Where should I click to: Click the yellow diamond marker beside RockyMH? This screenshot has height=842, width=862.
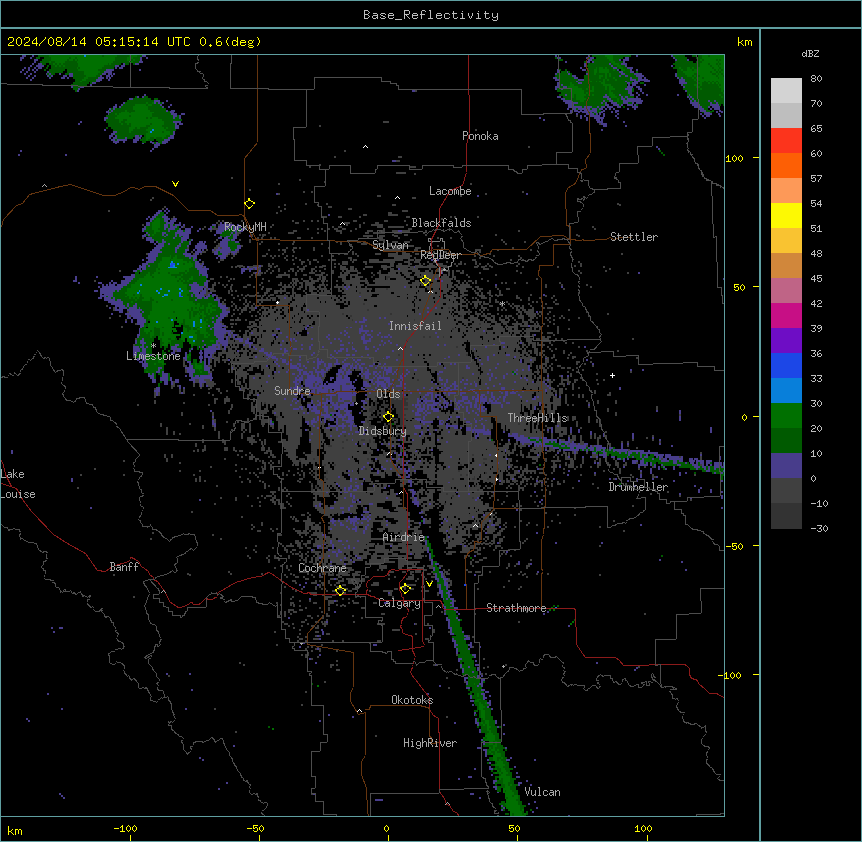pyautogui.click(x=249, y=204)
